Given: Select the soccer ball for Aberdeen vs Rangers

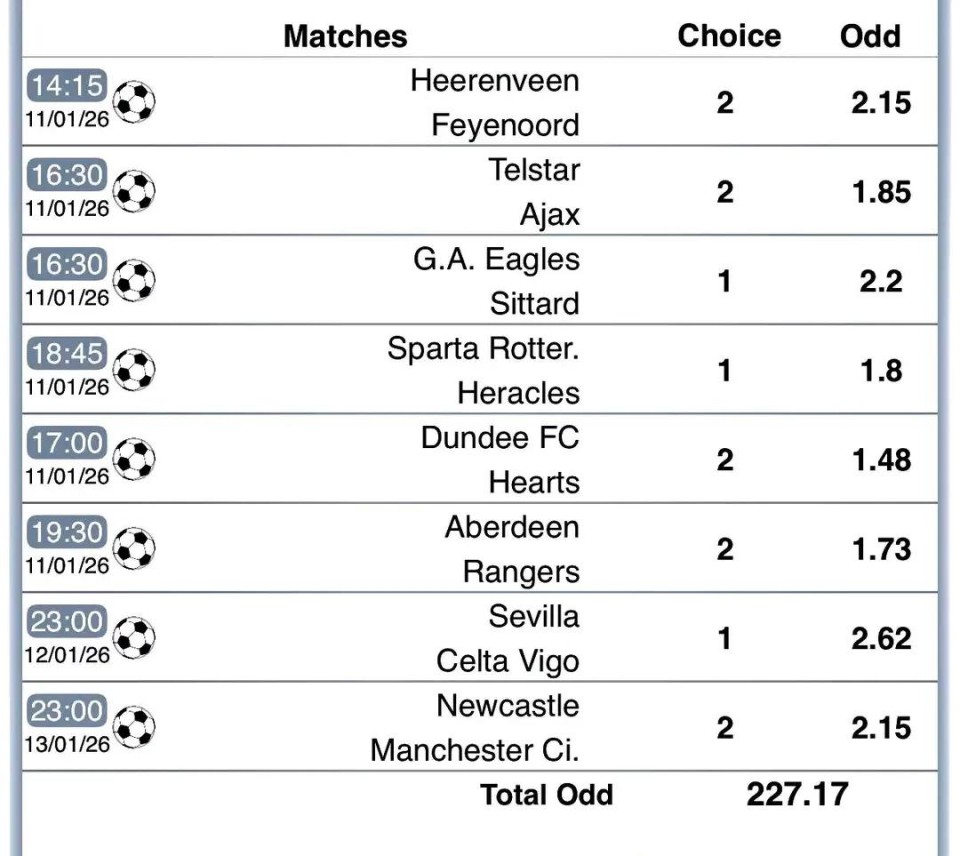Looking at the screenshot, I should [x=134, y=549].
